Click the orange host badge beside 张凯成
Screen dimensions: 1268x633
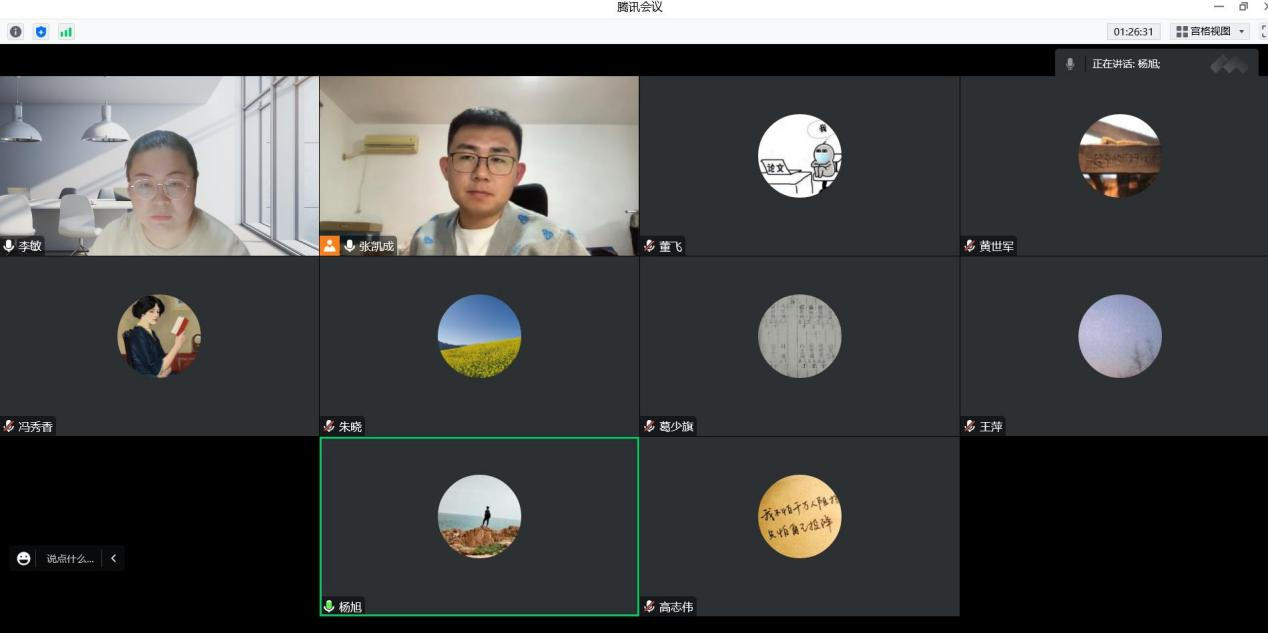pos(330,246)
